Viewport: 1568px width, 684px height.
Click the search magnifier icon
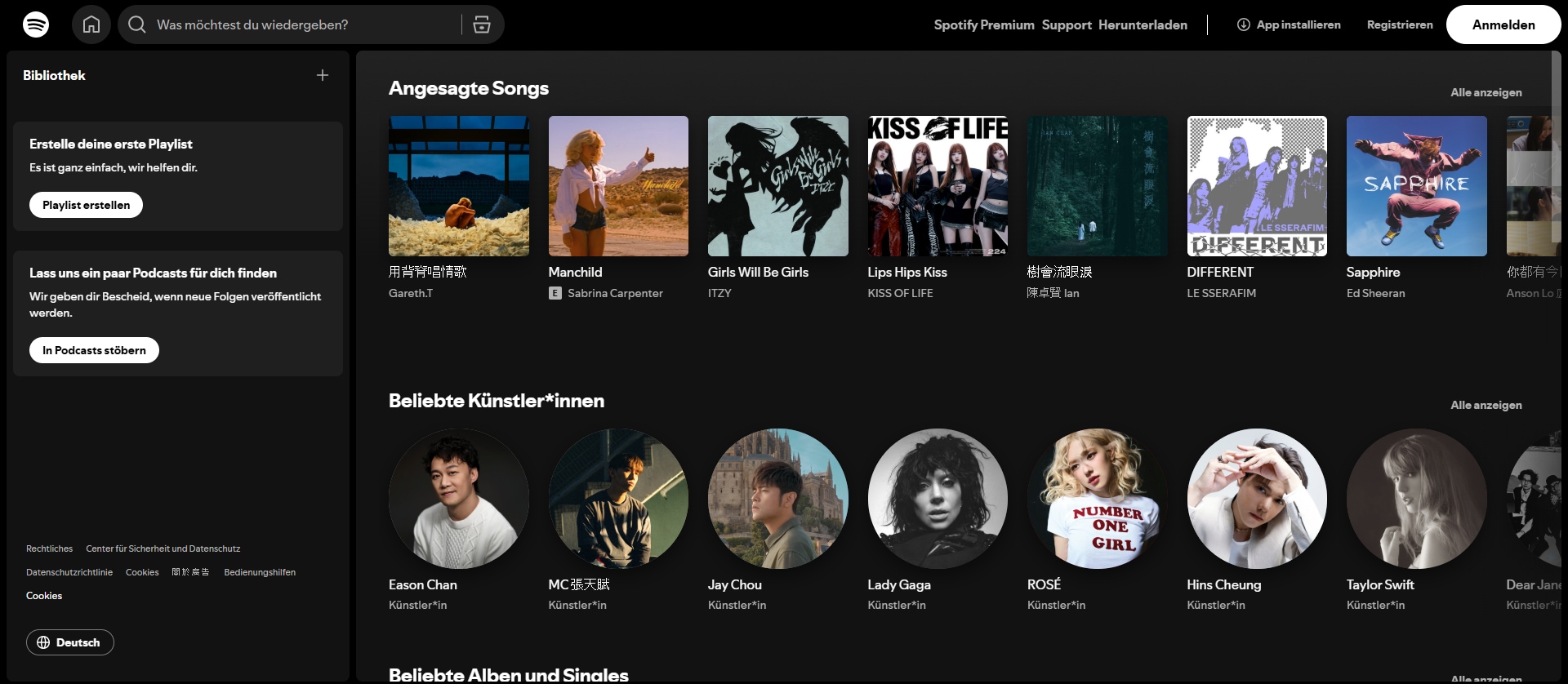[137, 24]
